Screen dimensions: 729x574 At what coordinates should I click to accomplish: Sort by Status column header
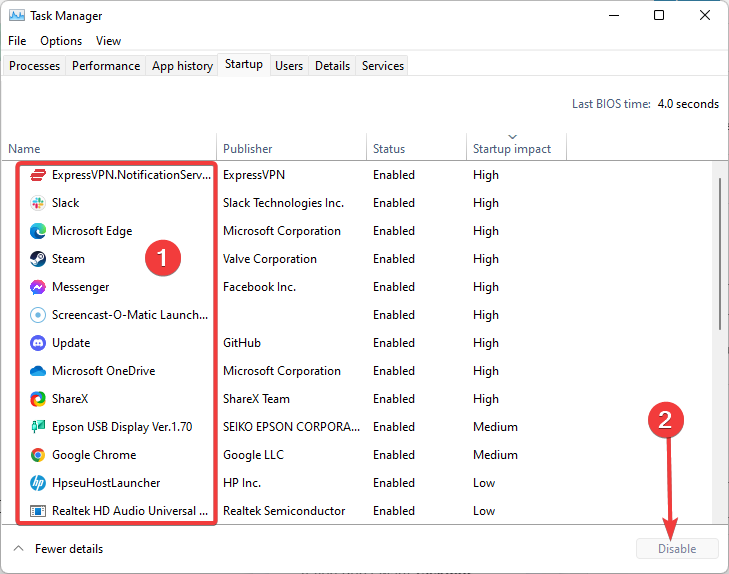point(417,149)
